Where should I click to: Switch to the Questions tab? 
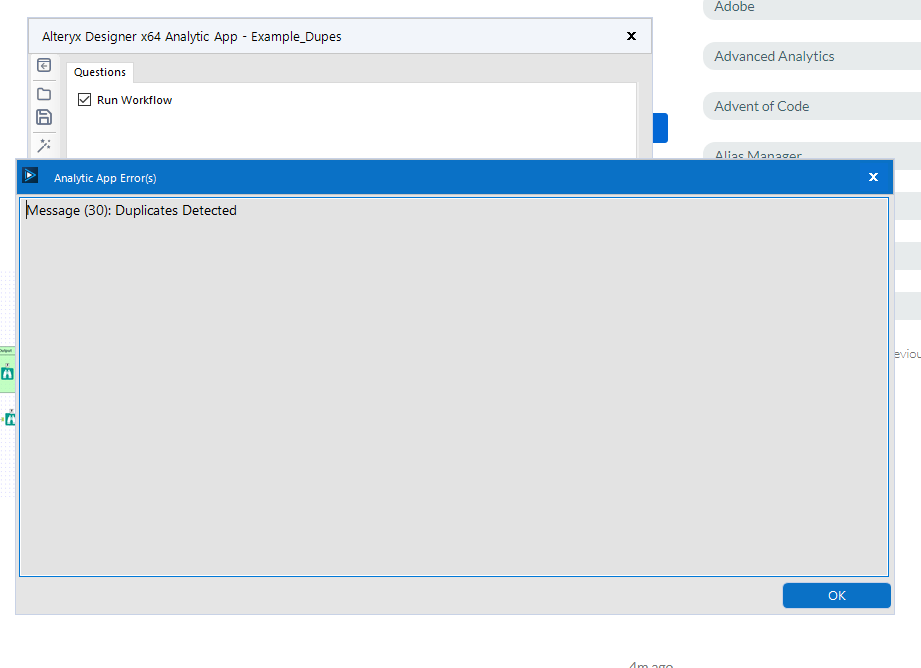click(x=99, y=71)
